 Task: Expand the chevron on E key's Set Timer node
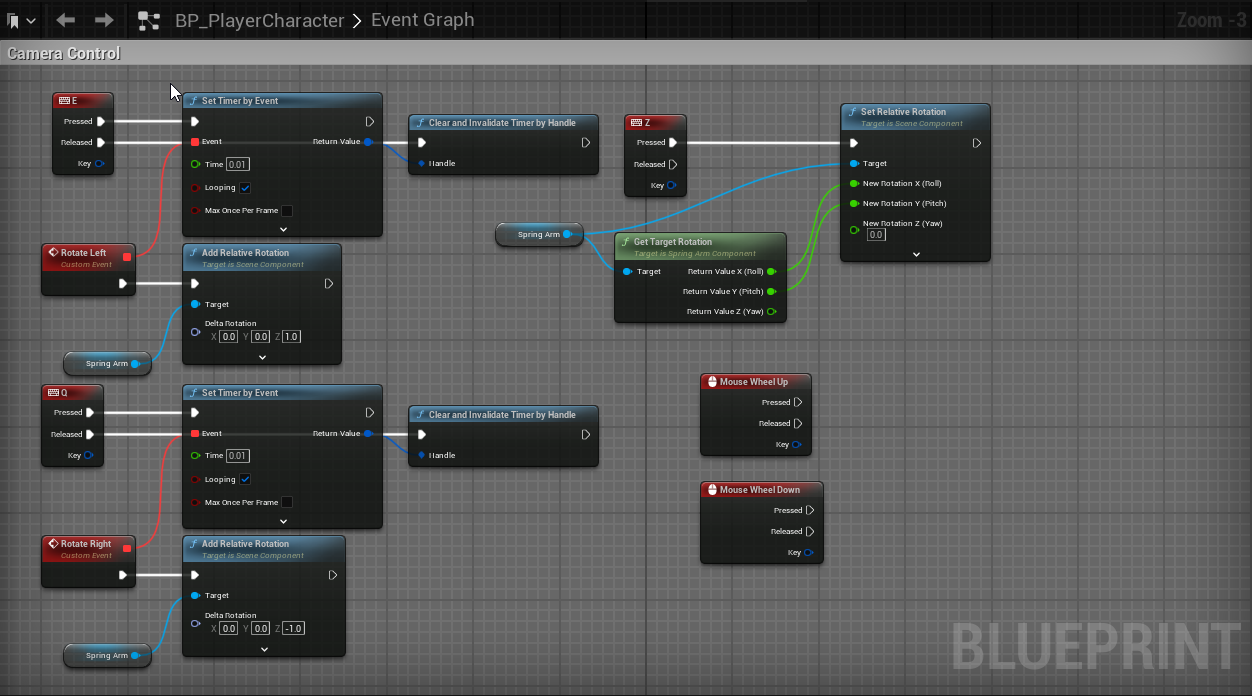[x=283, y=229]
